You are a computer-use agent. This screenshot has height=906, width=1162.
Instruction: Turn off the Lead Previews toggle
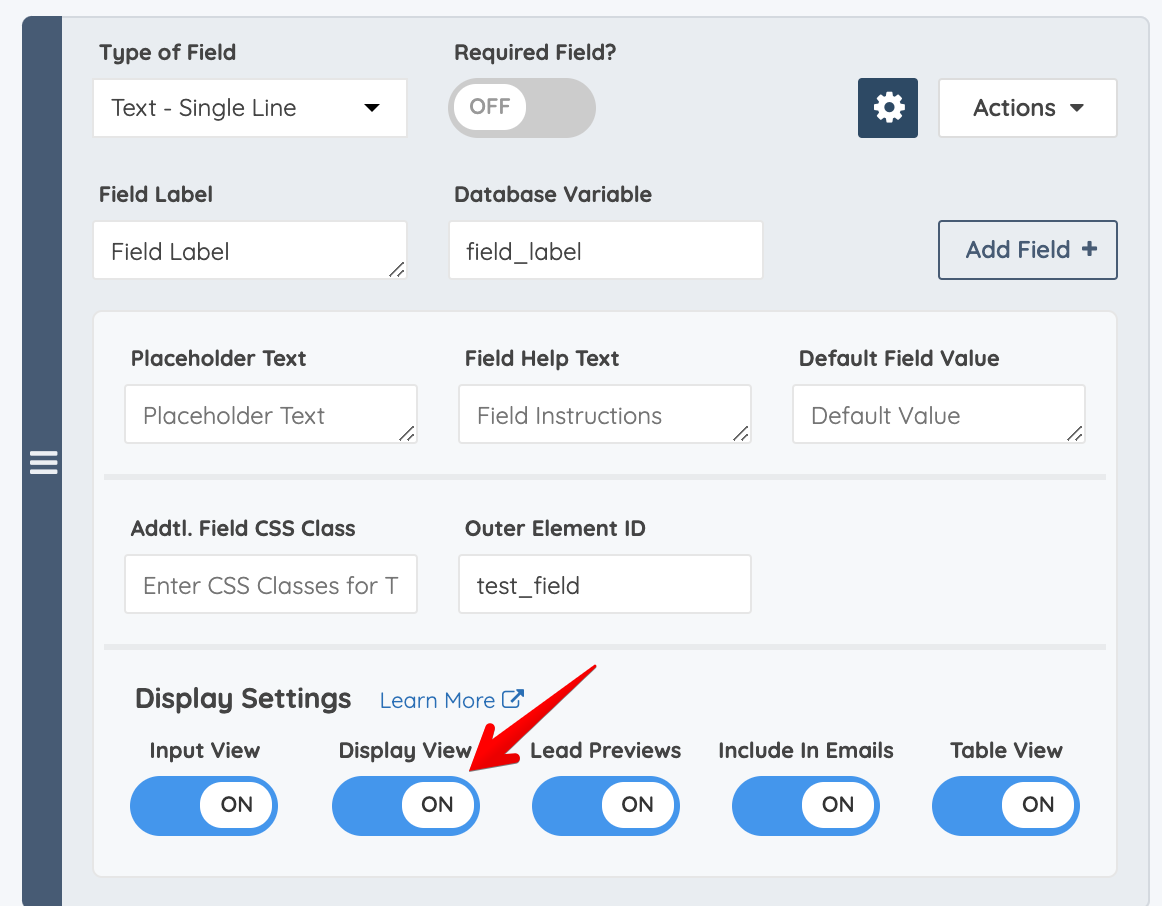click(x=605, y=805)
